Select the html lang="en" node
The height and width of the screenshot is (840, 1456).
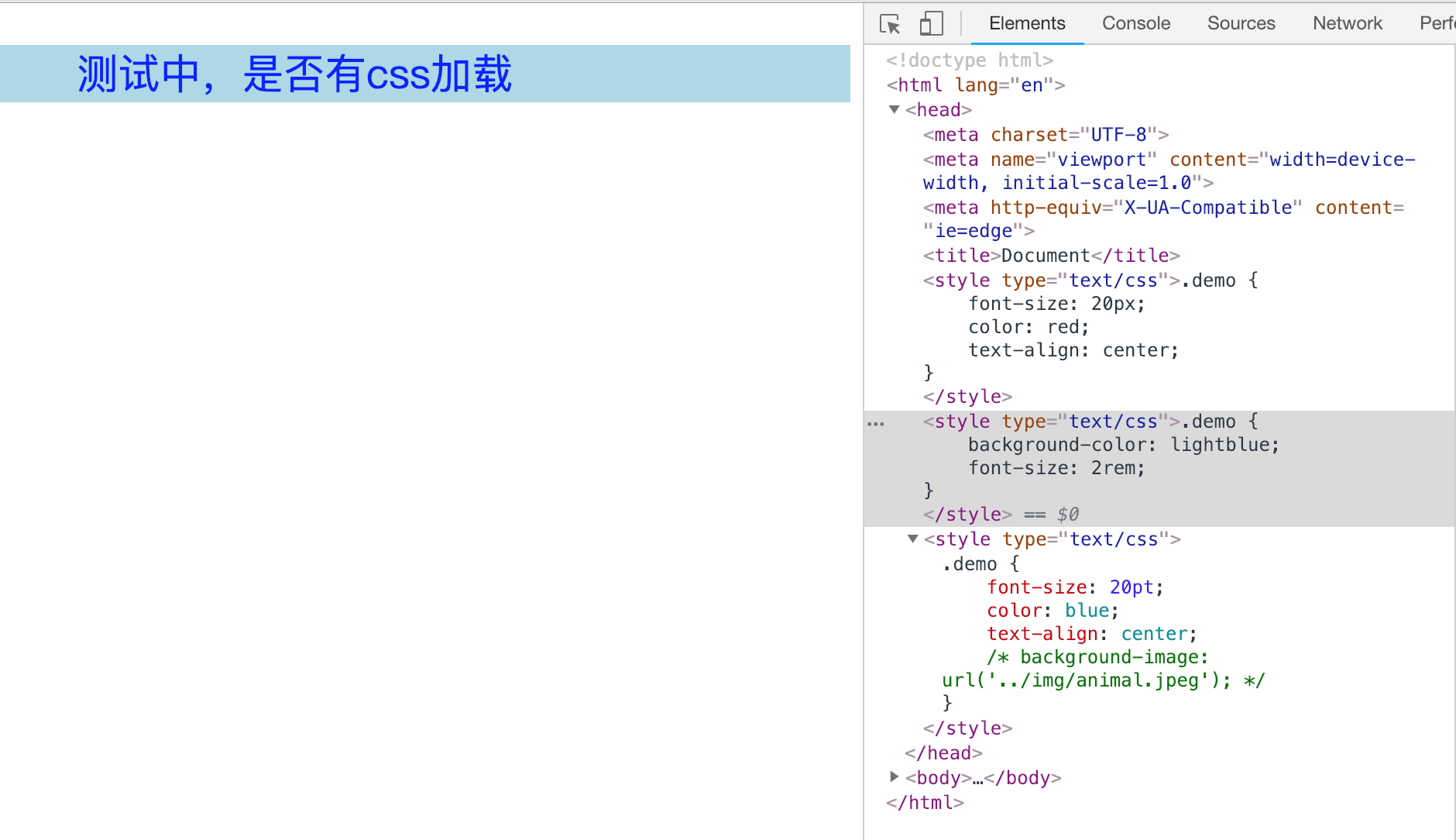coord(976,85)
